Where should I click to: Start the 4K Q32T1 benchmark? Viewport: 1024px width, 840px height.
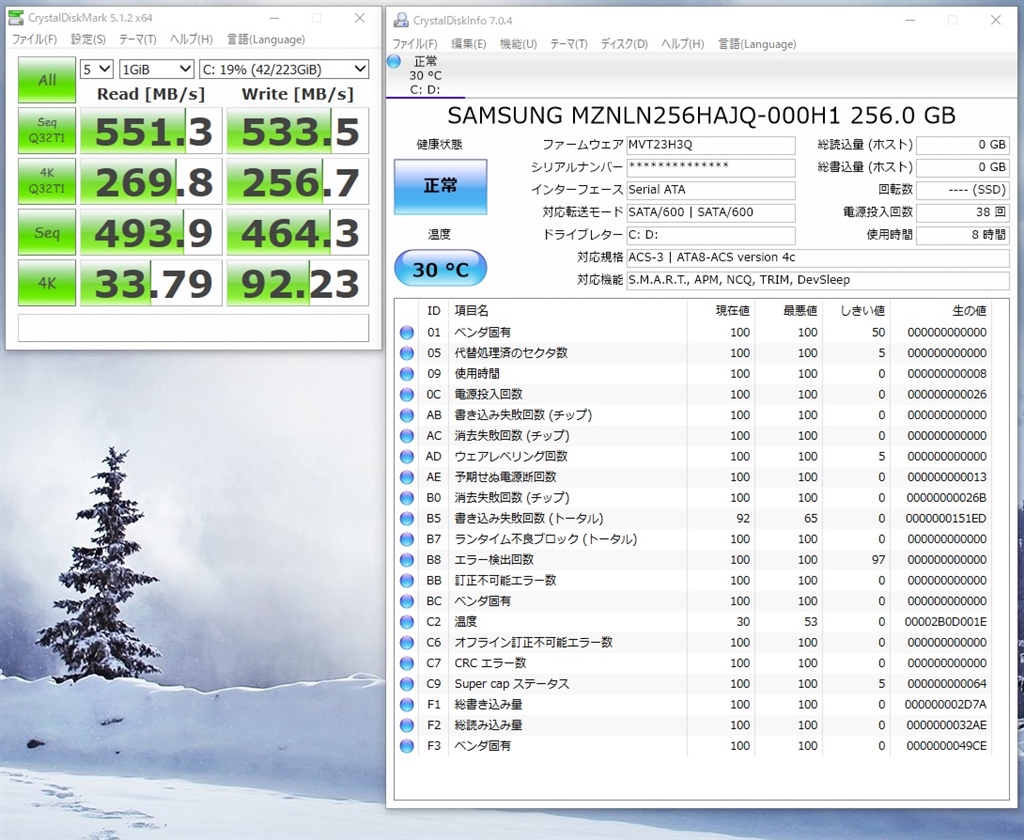coord(47,181)
